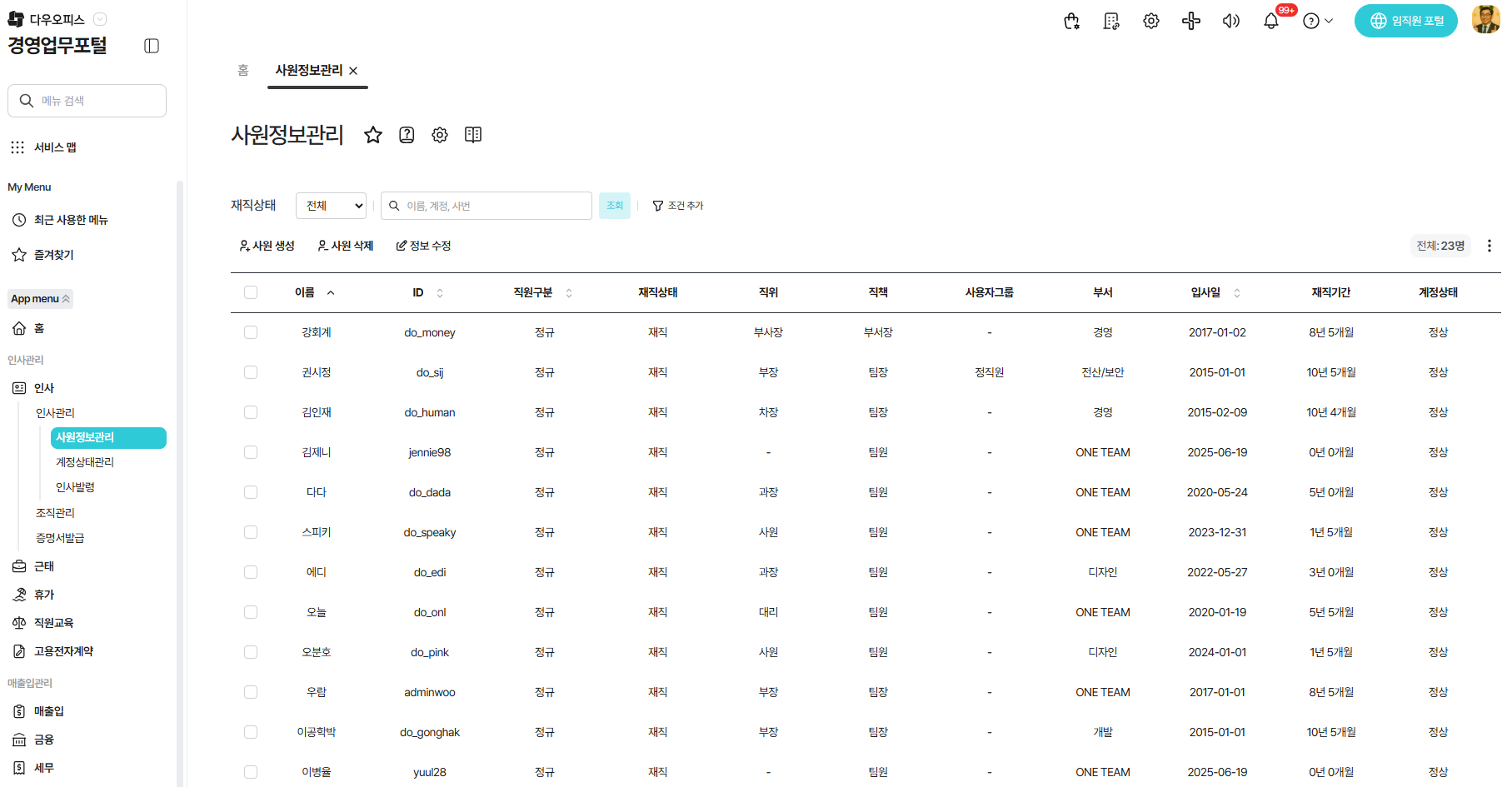Open page settings gear next to title
Viewport: 1512px width, 787px height.
440,135
